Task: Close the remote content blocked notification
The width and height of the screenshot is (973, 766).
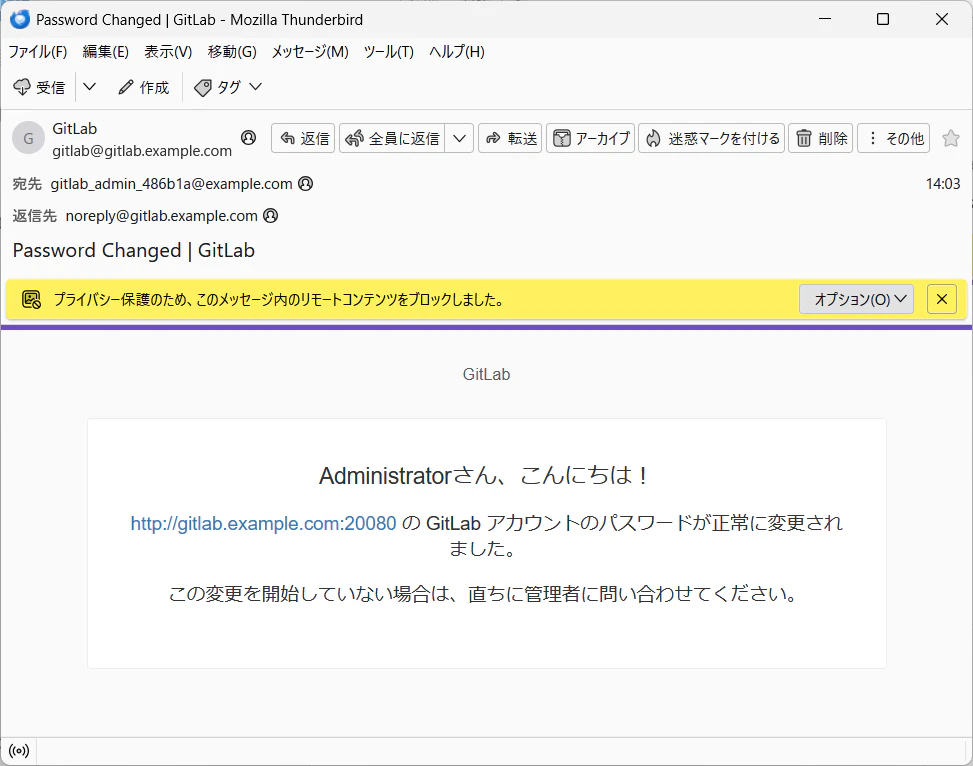Action: 942,299
